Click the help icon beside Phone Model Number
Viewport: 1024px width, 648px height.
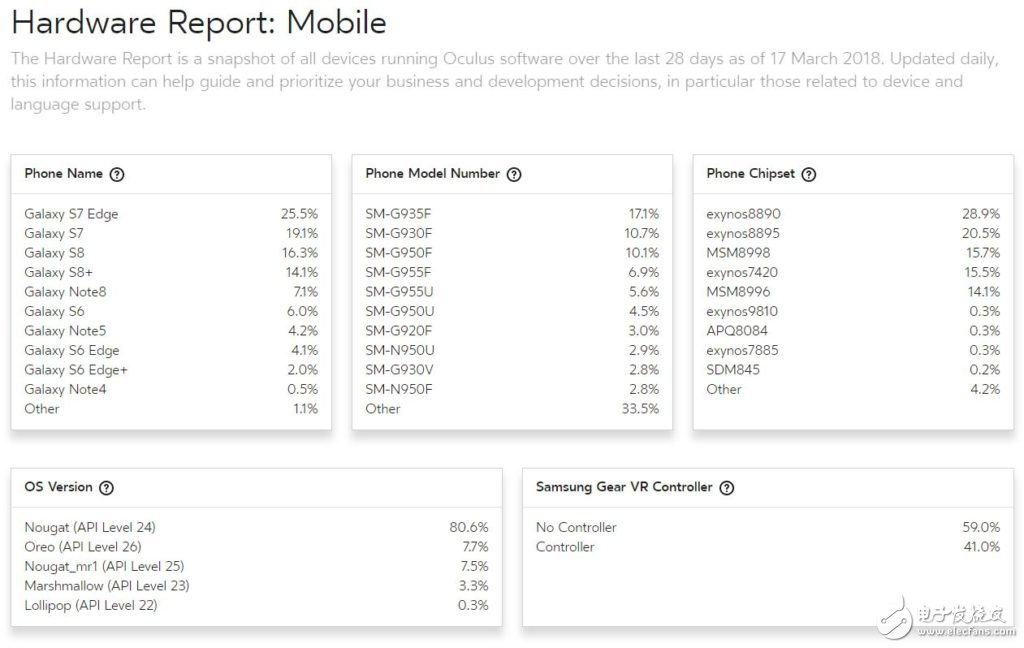pyautogui.click(x=514, y=174)
